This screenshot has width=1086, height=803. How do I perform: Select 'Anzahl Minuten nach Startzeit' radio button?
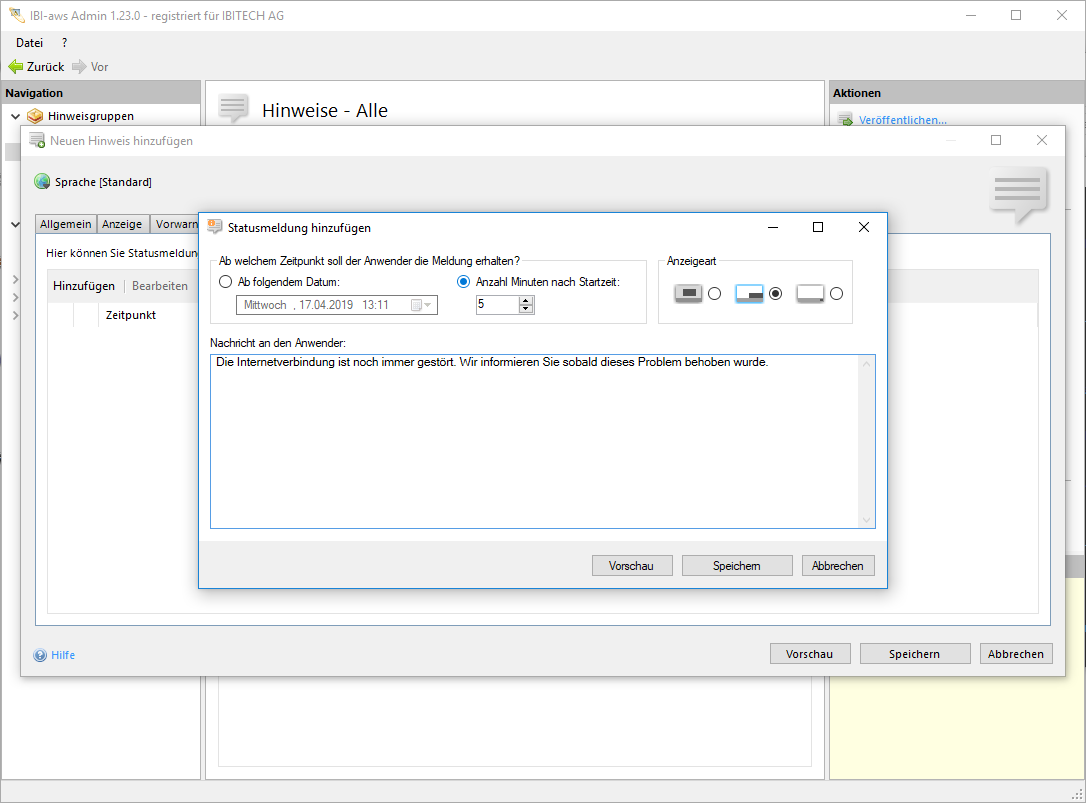pyautogui.click(x=463, y=282)
